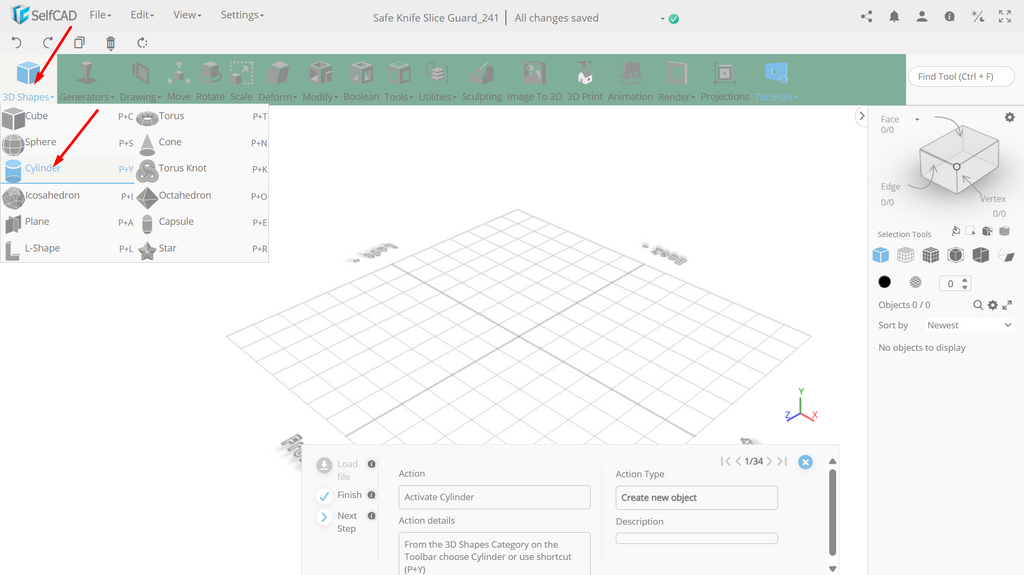Click the Capsule shape icon
The width and height of the screenshot is (1024, 575).
point(147,223)
